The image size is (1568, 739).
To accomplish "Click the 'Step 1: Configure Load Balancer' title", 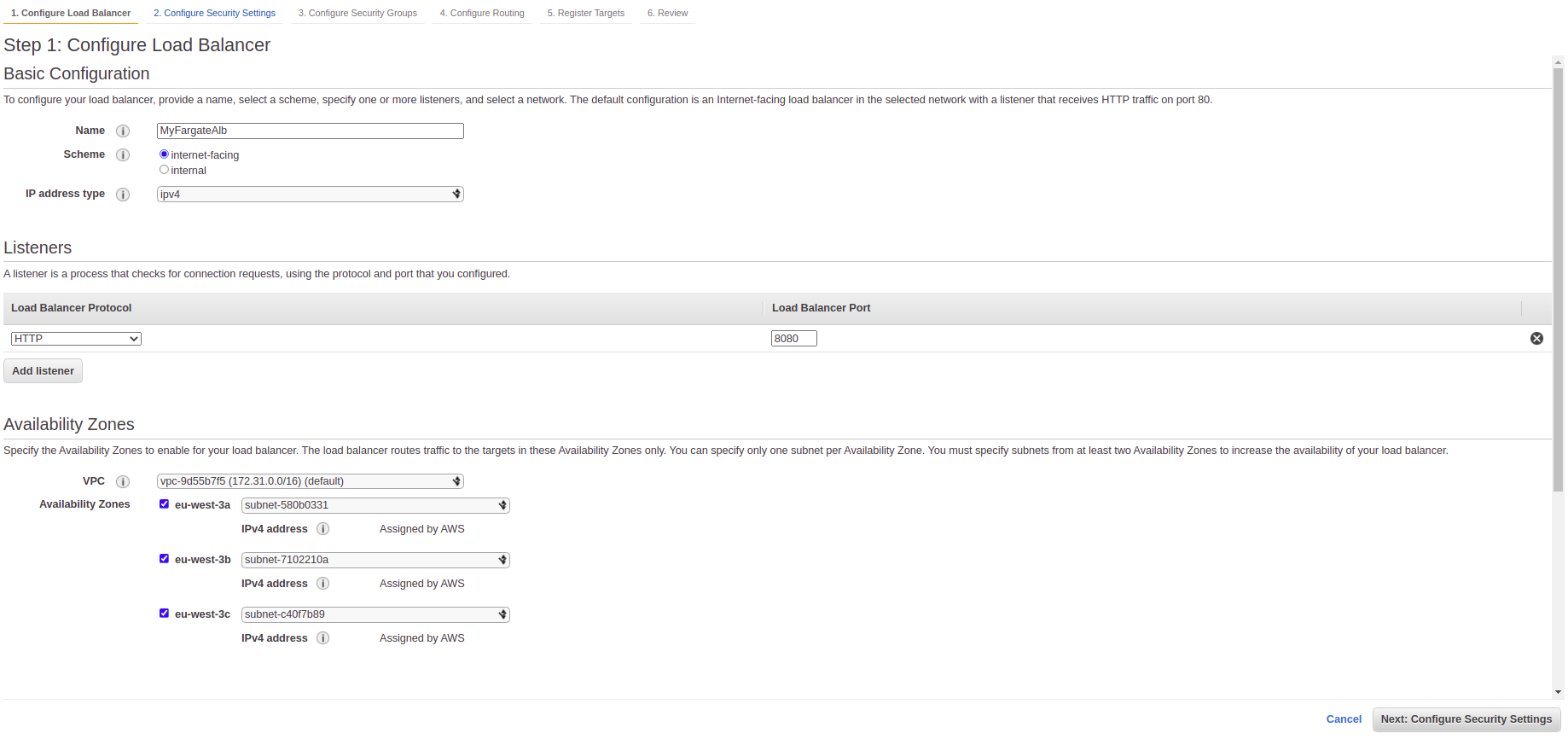I will (137, 45).
